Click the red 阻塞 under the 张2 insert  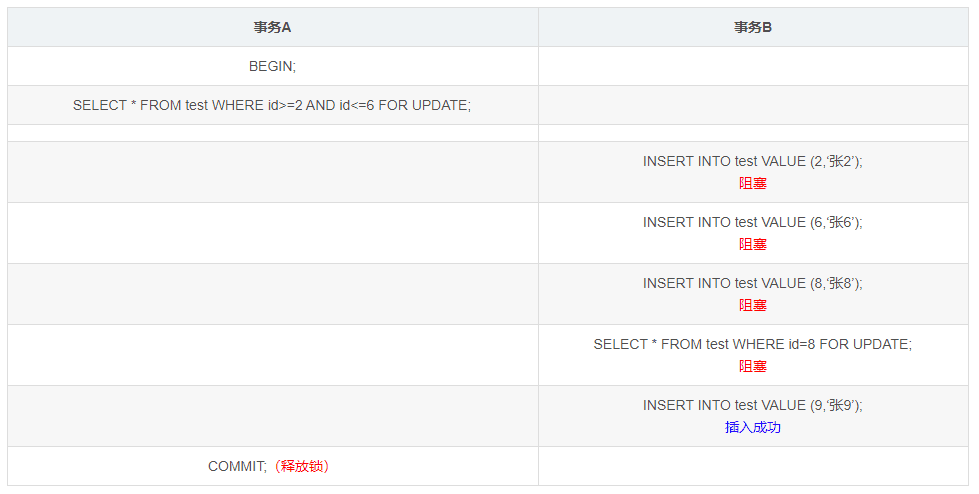[x=753, y=184]
